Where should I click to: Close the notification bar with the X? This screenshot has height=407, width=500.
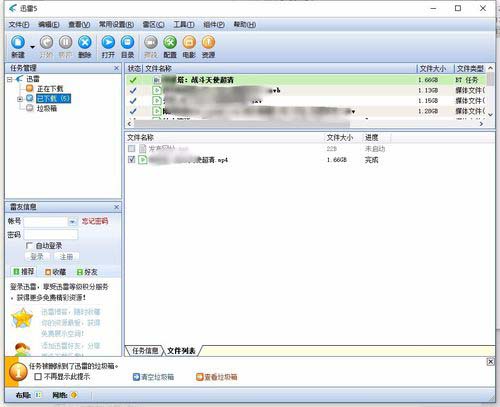490,362
